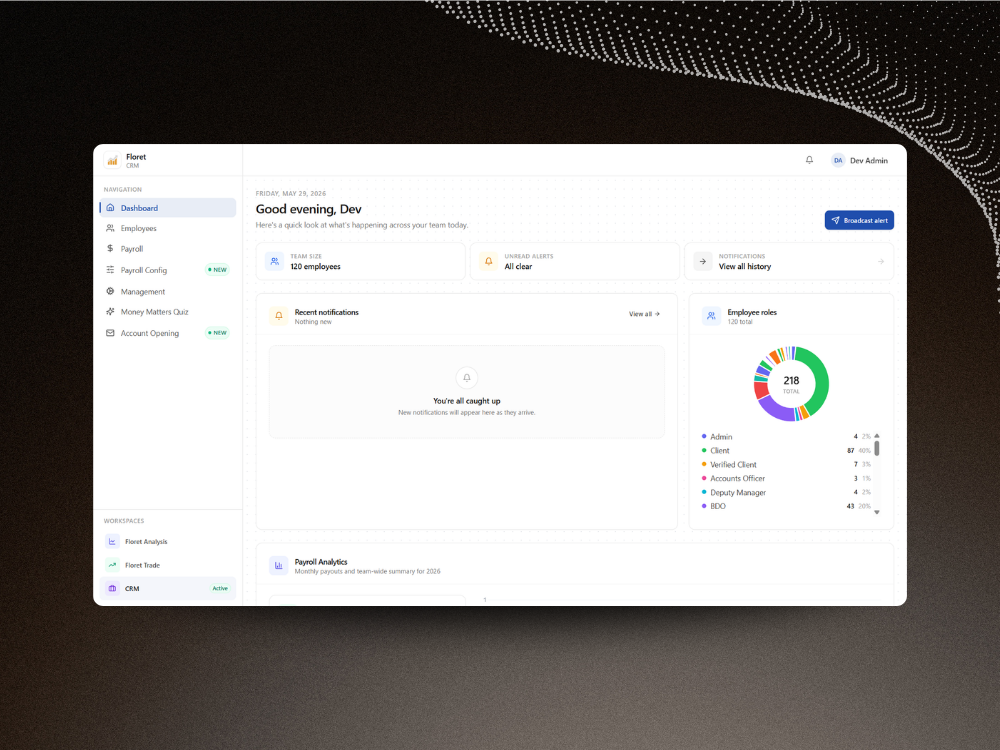1000x750 pixels.
Task: Click the Notifications arrow icon box
Action: pyautogui.click(x=703, y=261)
